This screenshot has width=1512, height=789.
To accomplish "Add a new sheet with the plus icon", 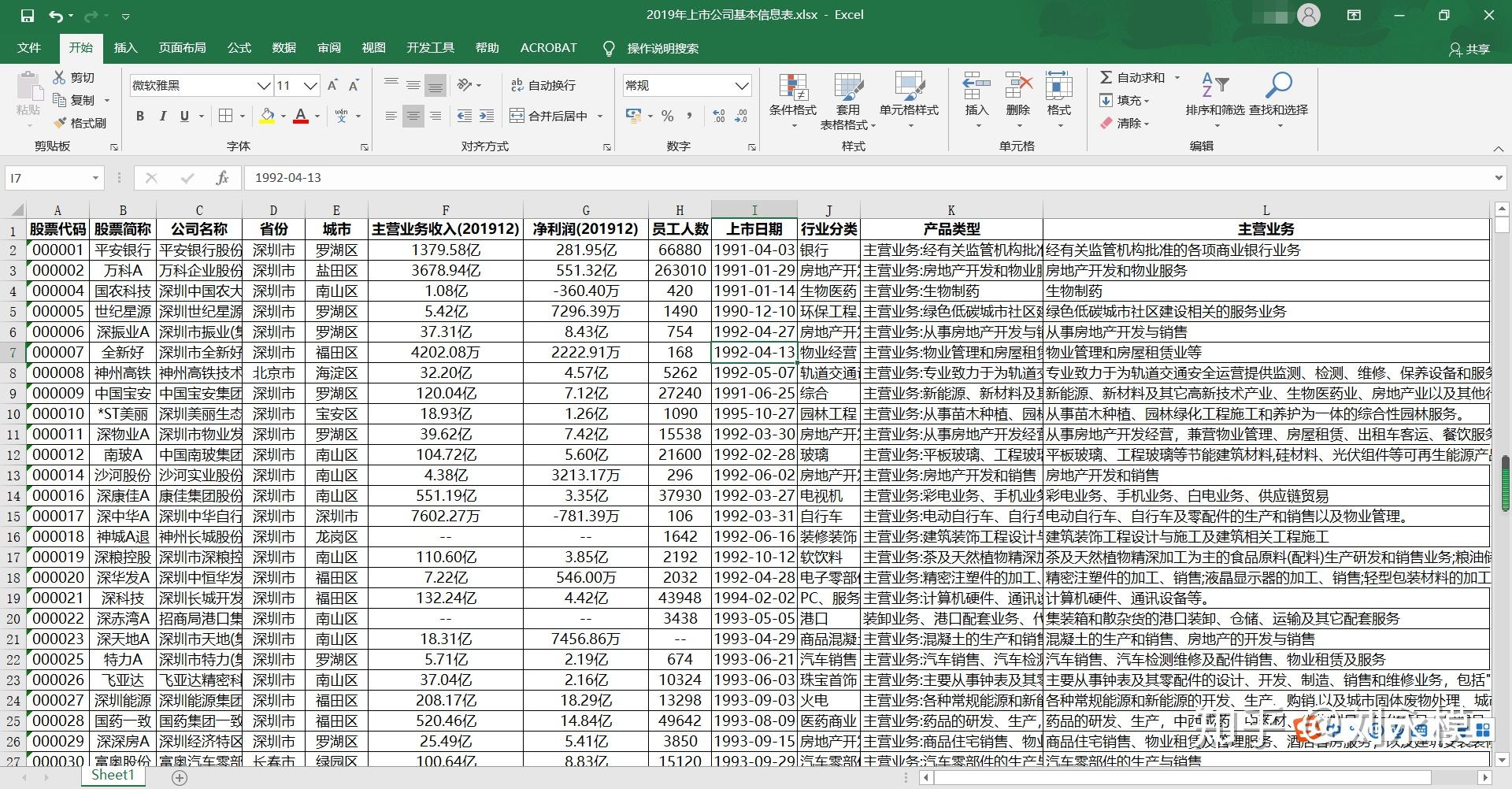I will [x=180, y=778].
